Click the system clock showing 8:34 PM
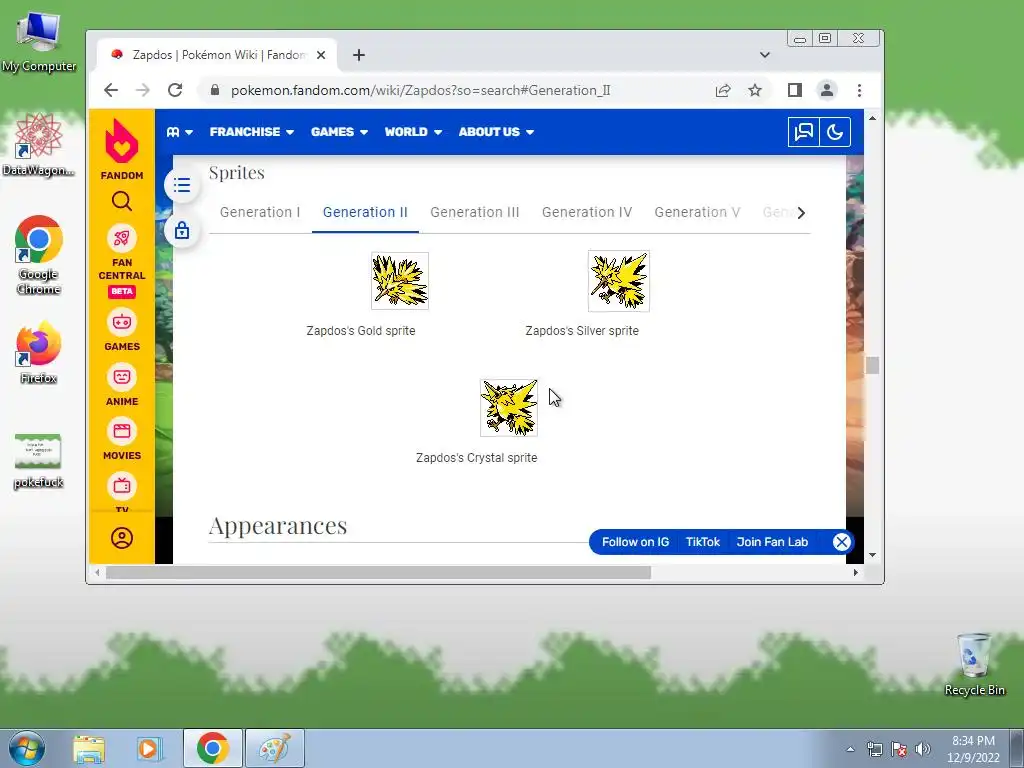The width and height of the screenshot is (1024, 768). [973, 749]
